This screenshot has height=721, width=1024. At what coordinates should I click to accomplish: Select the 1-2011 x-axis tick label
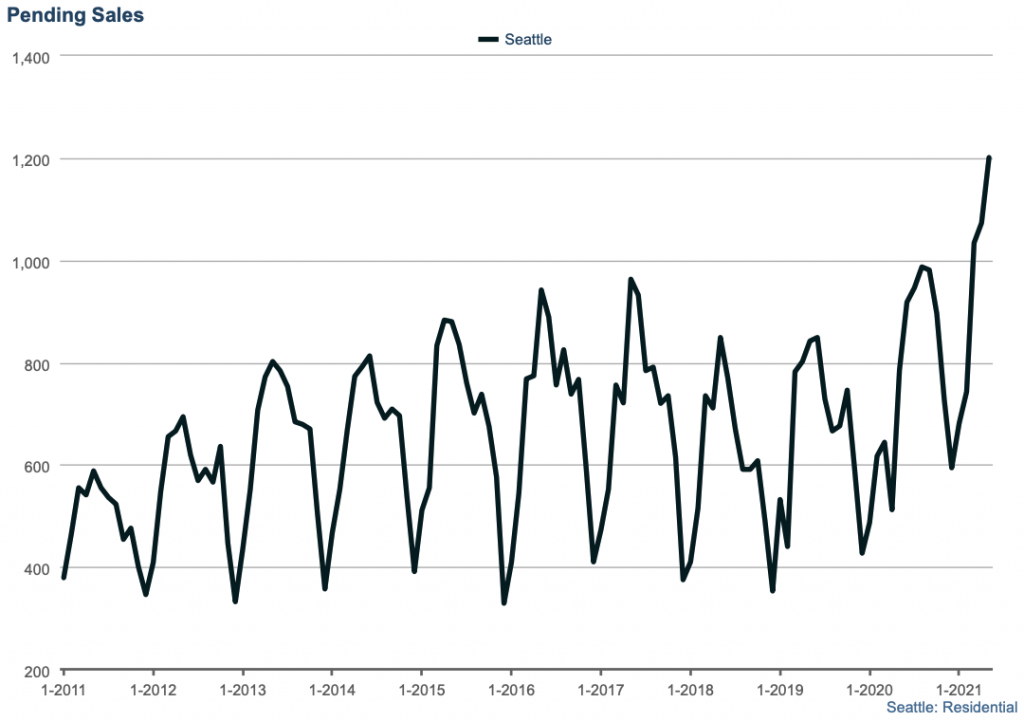click(x=63, y=690)
